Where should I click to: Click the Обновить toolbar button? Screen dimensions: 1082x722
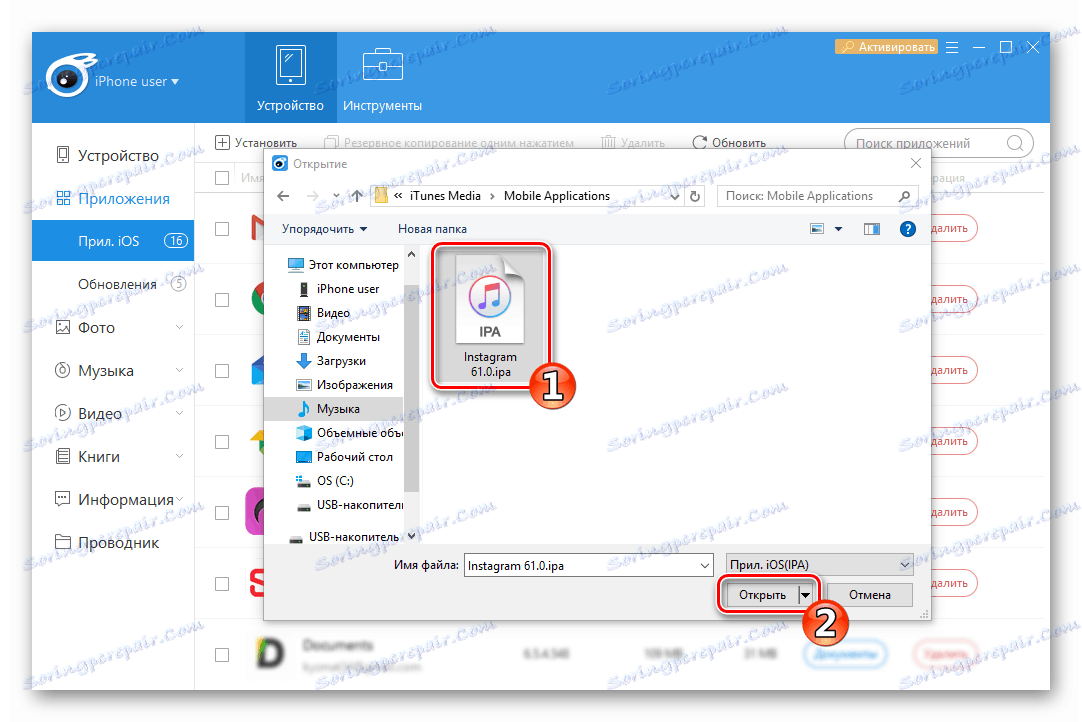(x=729, y=142)
